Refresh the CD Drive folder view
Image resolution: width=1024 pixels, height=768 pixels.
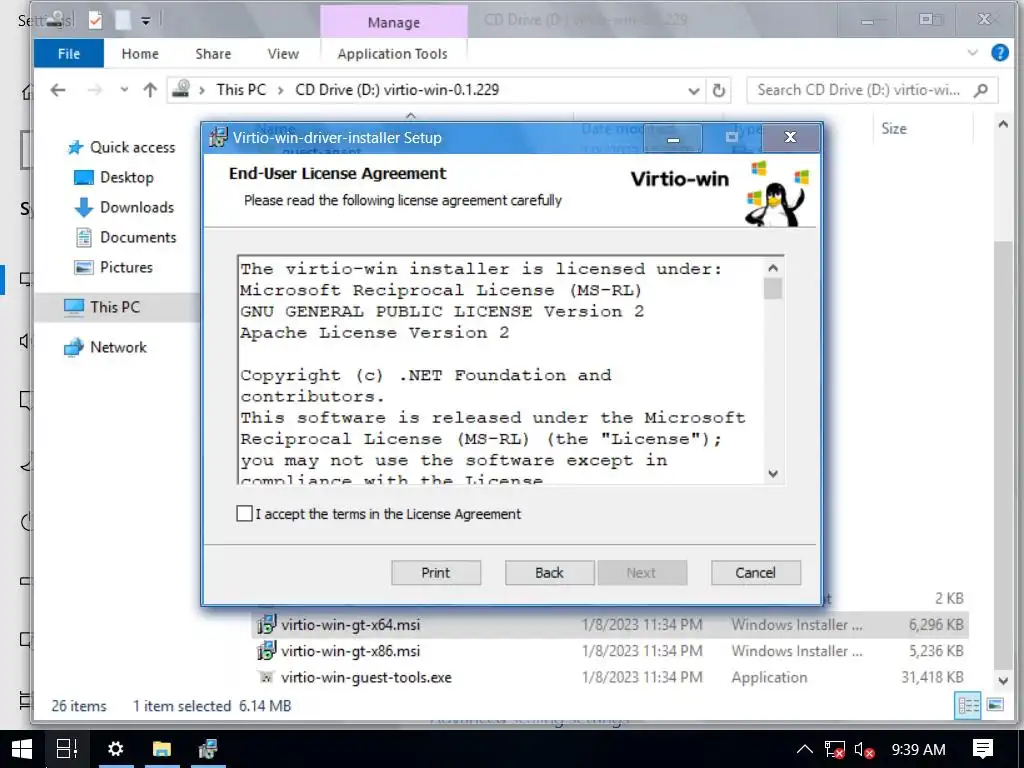click(x=719, y=91)
